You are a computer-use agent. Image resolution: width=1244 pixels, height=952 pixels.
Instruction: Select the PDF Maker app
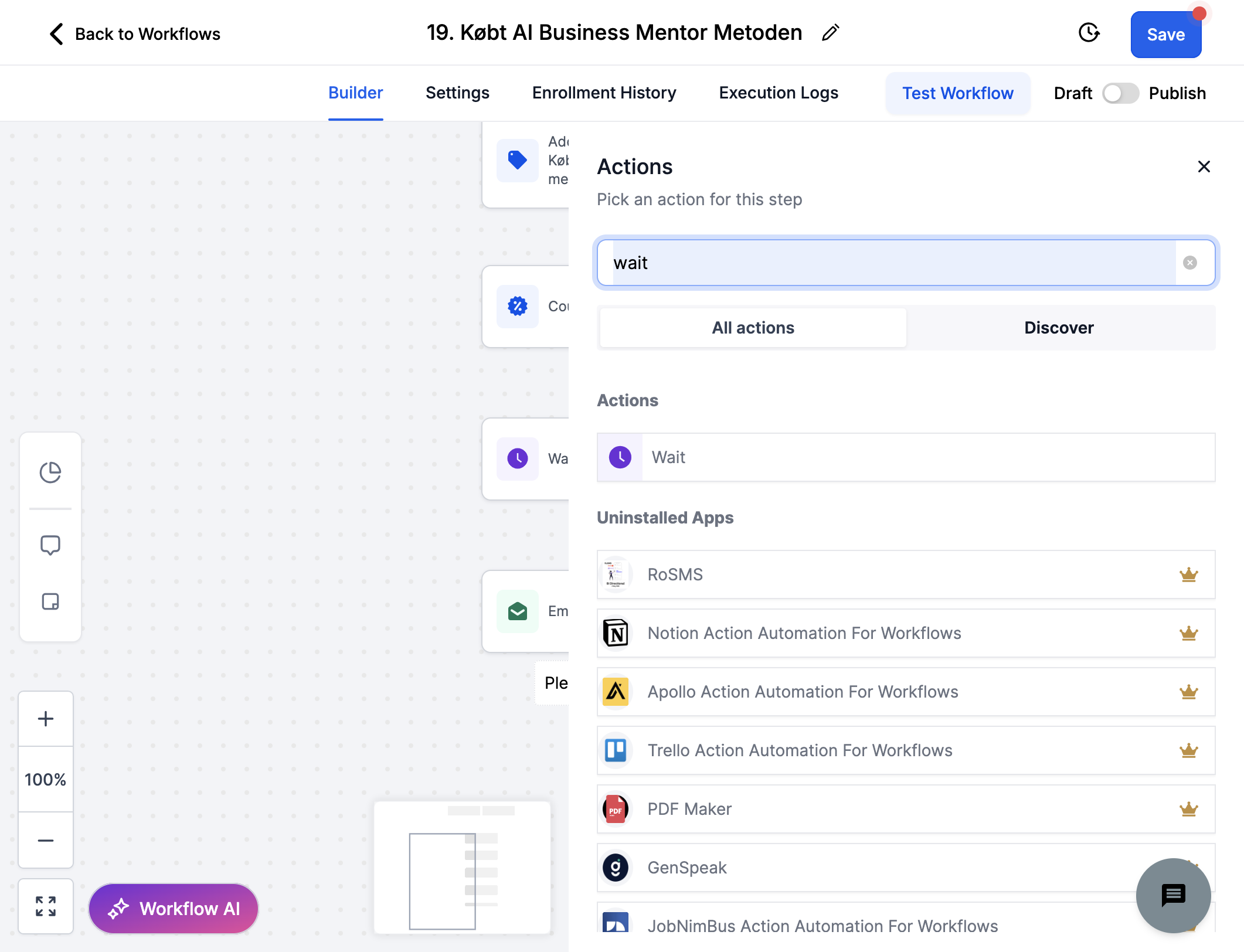(x=906, y=809)
